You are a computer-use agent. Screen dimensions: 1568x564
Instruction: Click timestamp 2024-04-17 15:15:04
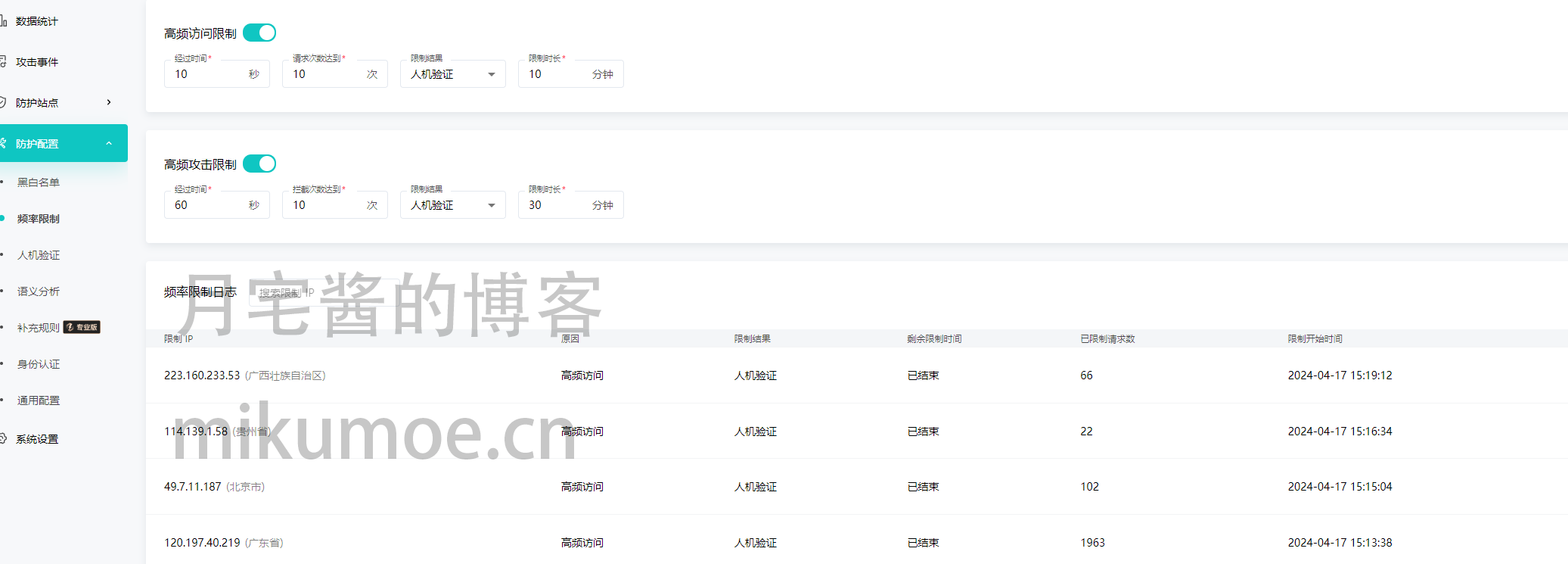click(1340, 487)
